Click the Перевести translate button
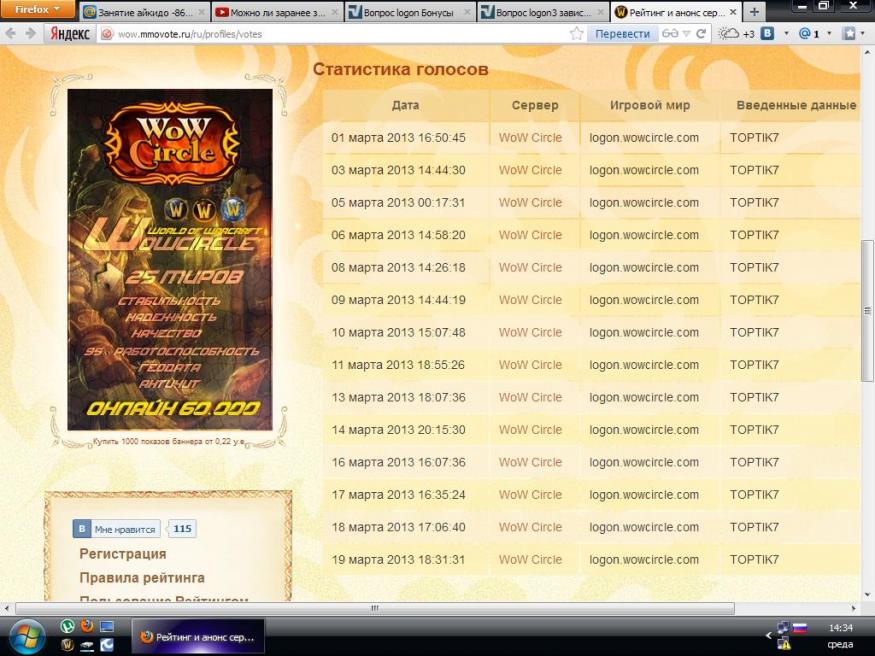Screen dimensions: 875x656 click(621, 33)
